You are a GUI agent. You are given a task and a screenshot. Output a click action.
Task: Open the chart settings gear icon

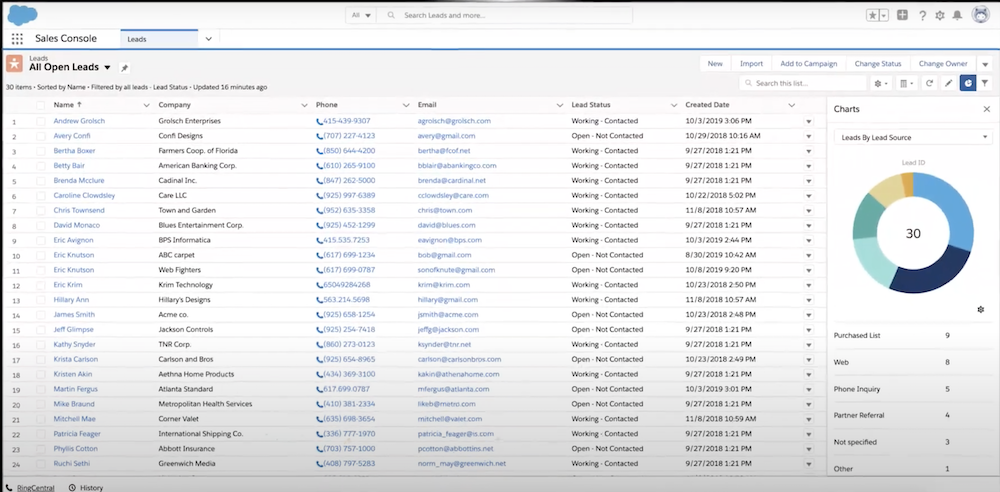coord(981,309)
